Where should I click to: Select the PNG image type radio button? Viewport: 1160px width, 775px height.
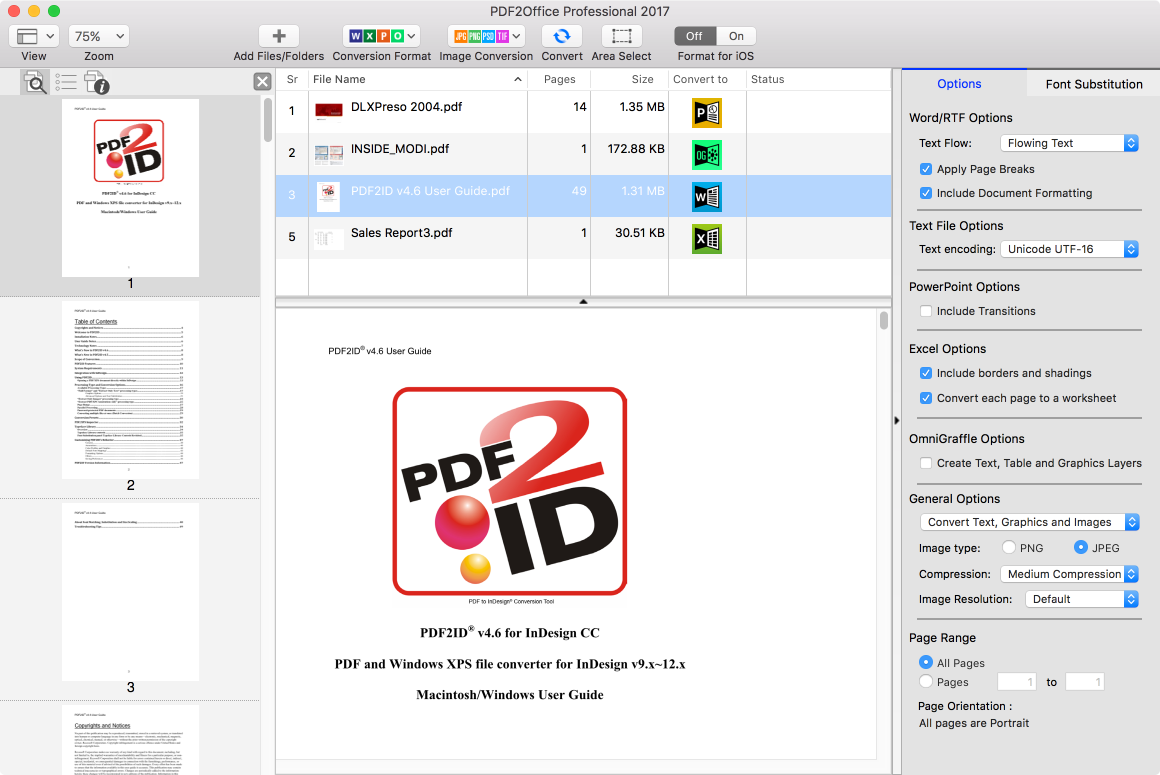(1008, 547)
